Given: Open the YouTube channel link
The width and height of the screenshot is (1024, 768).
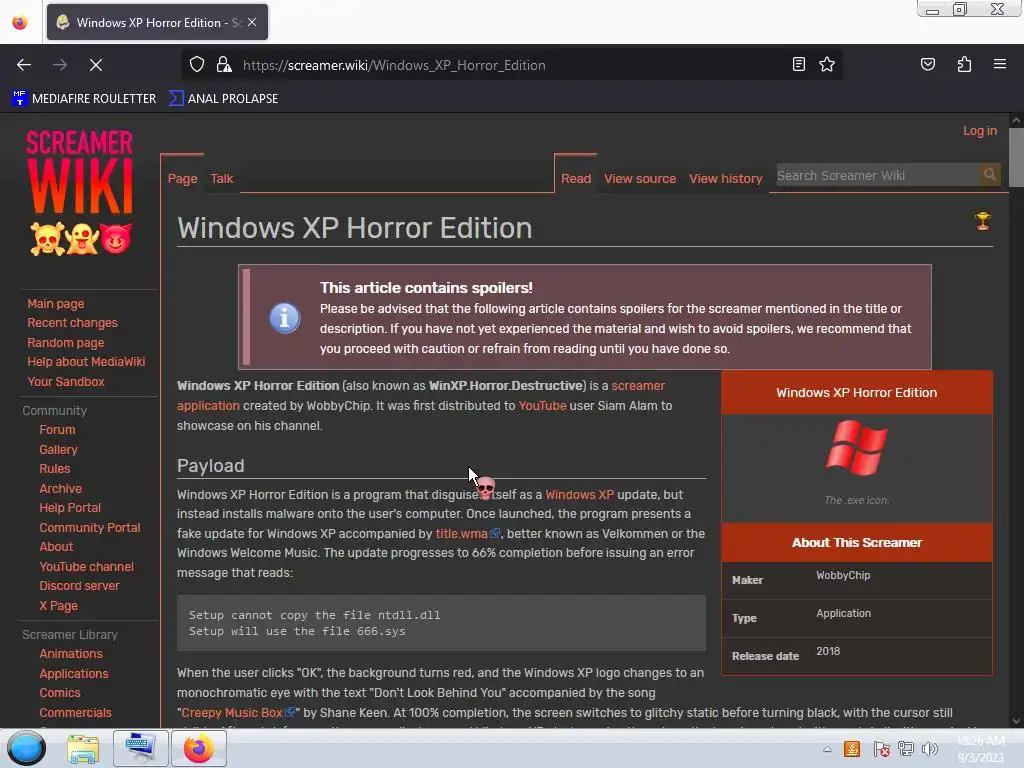Looking at the screenshot, I should [87, 567].
